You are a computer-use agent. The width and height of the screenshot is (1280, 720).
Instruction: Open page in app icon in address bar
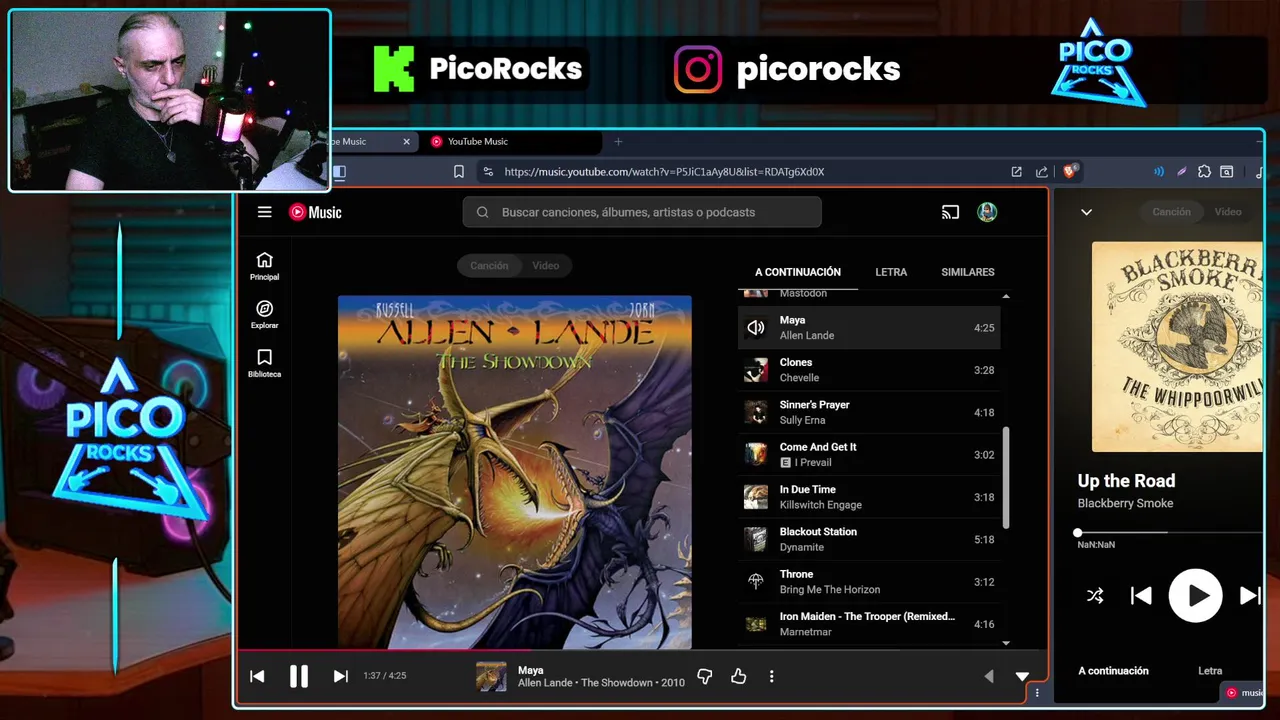1016,172
